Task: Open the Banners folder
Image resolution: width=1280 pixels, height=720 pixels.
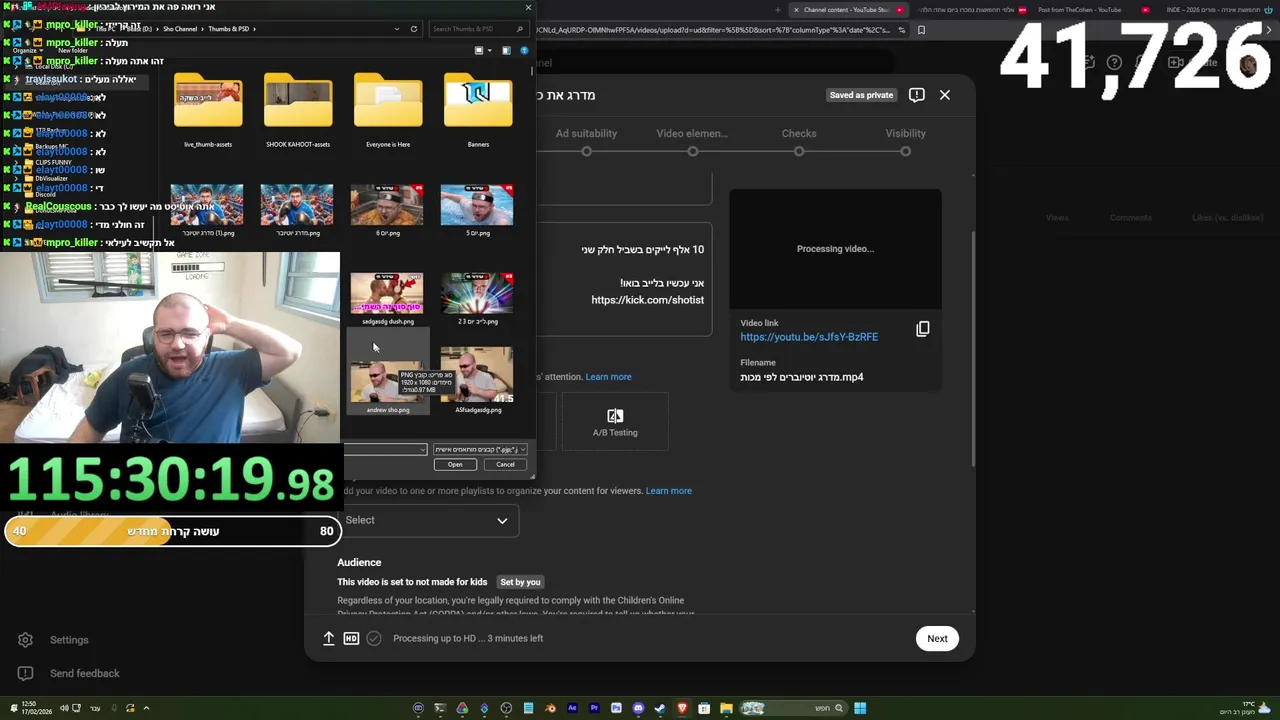Action: point(478,110)
